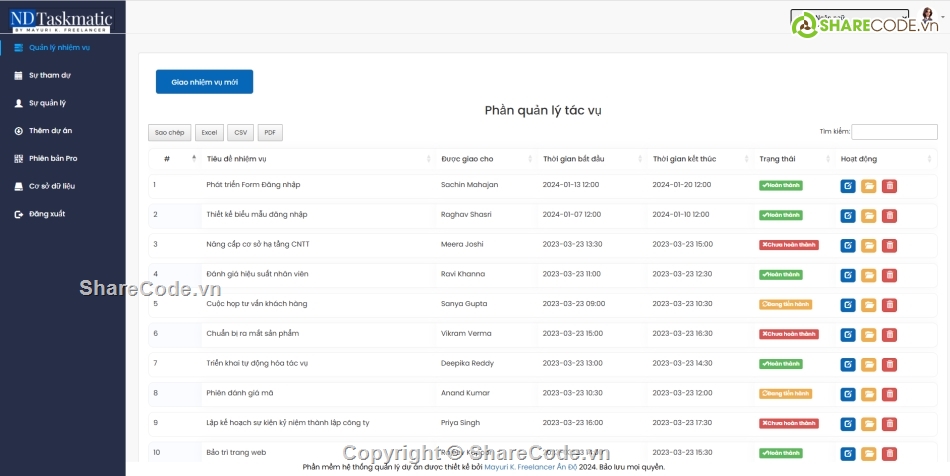Delete task Đánh giá hiệu suất nhân viên

click(x=889, y=275)
